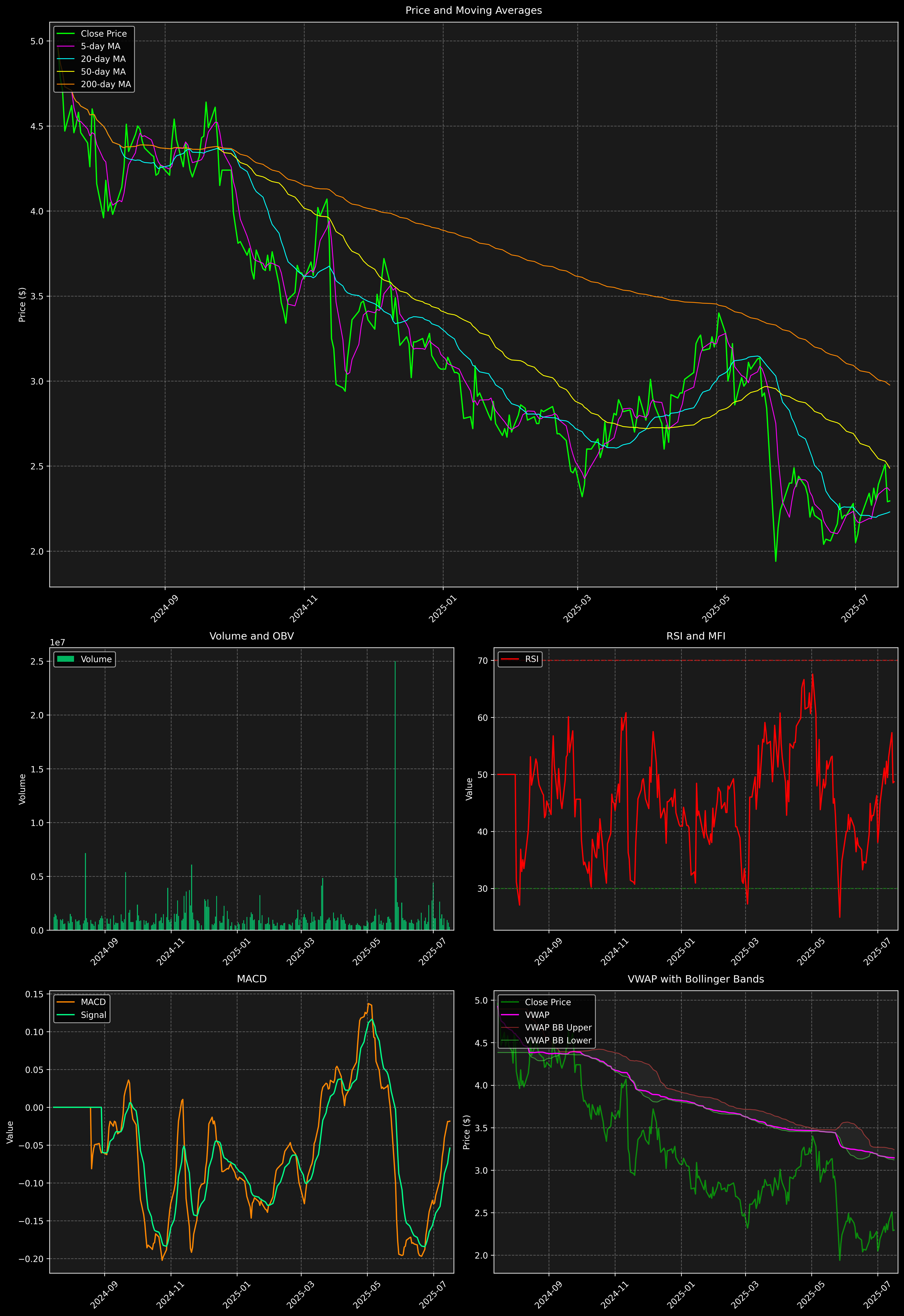Select the '20-day MA' legend entry
904x1316 pixels.
click(x=103, y=59)
